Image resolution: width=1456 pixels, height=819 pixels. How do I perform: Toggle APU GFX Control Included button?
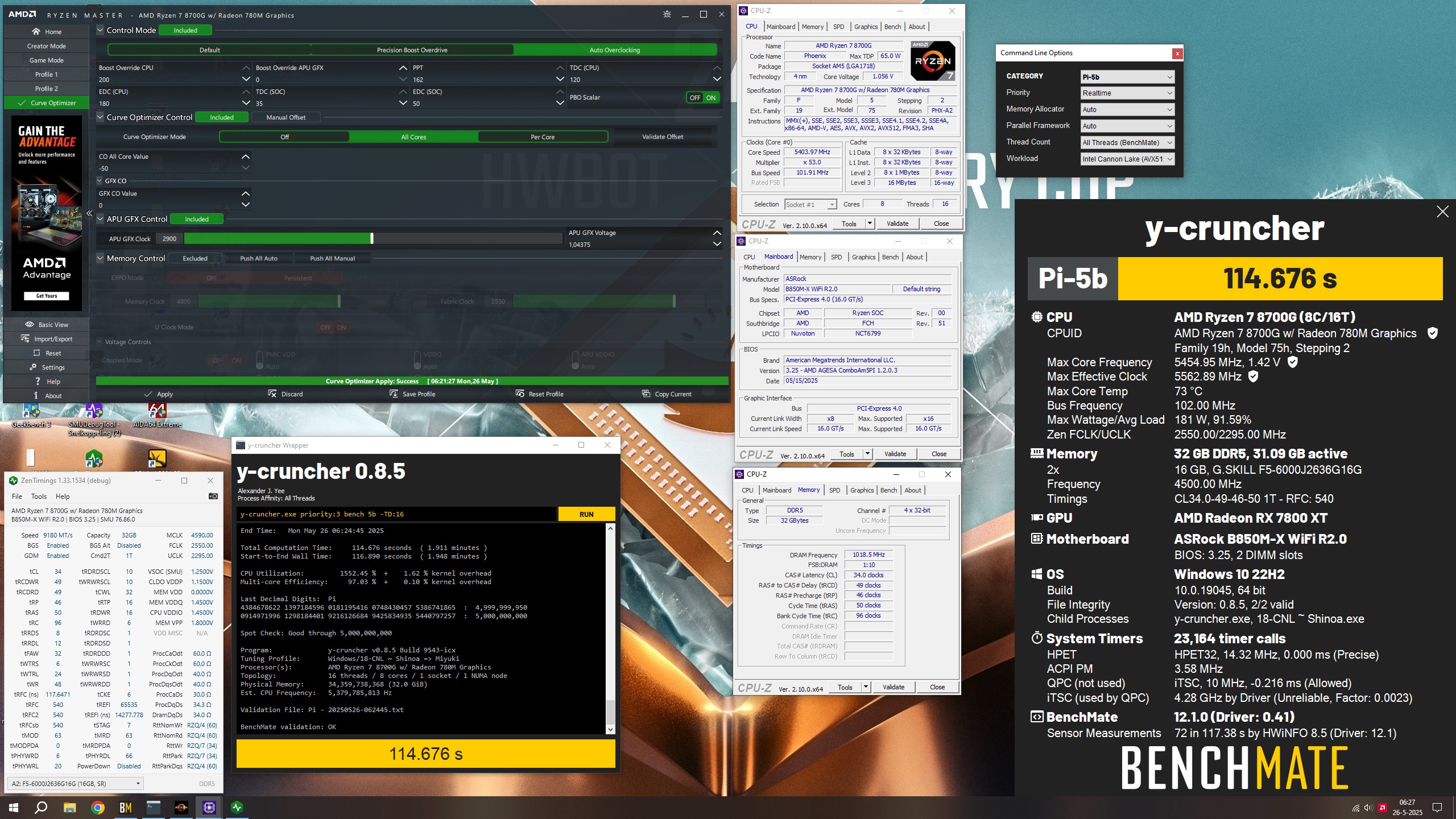(197, 220)
